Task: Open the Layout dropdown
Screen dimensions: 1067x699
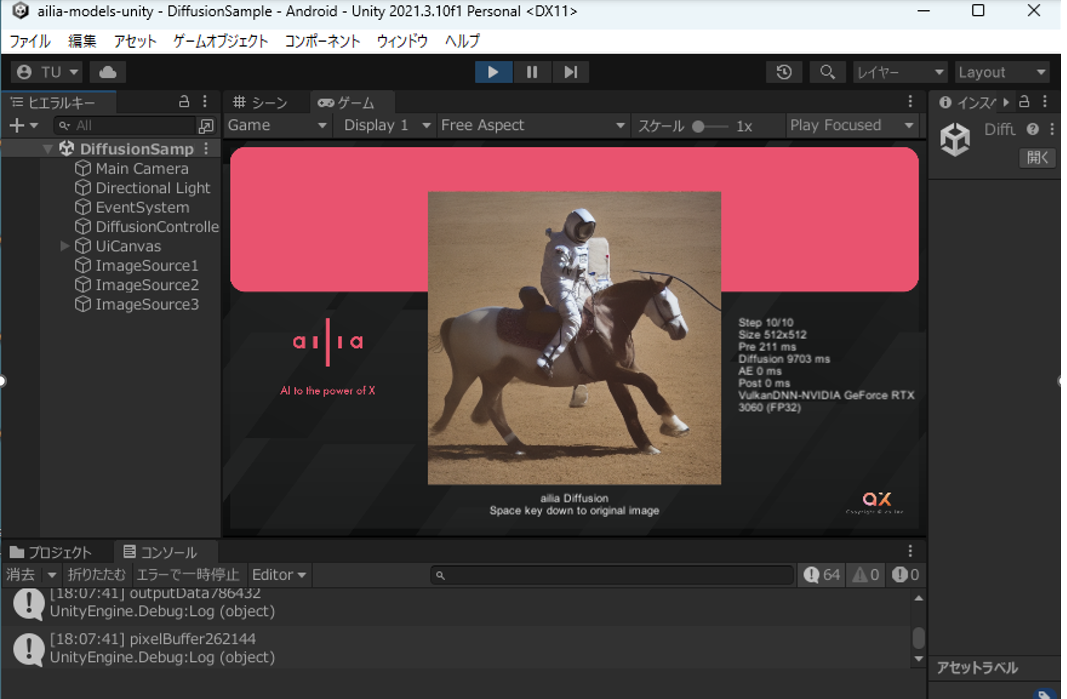Action: [1001, 72]
